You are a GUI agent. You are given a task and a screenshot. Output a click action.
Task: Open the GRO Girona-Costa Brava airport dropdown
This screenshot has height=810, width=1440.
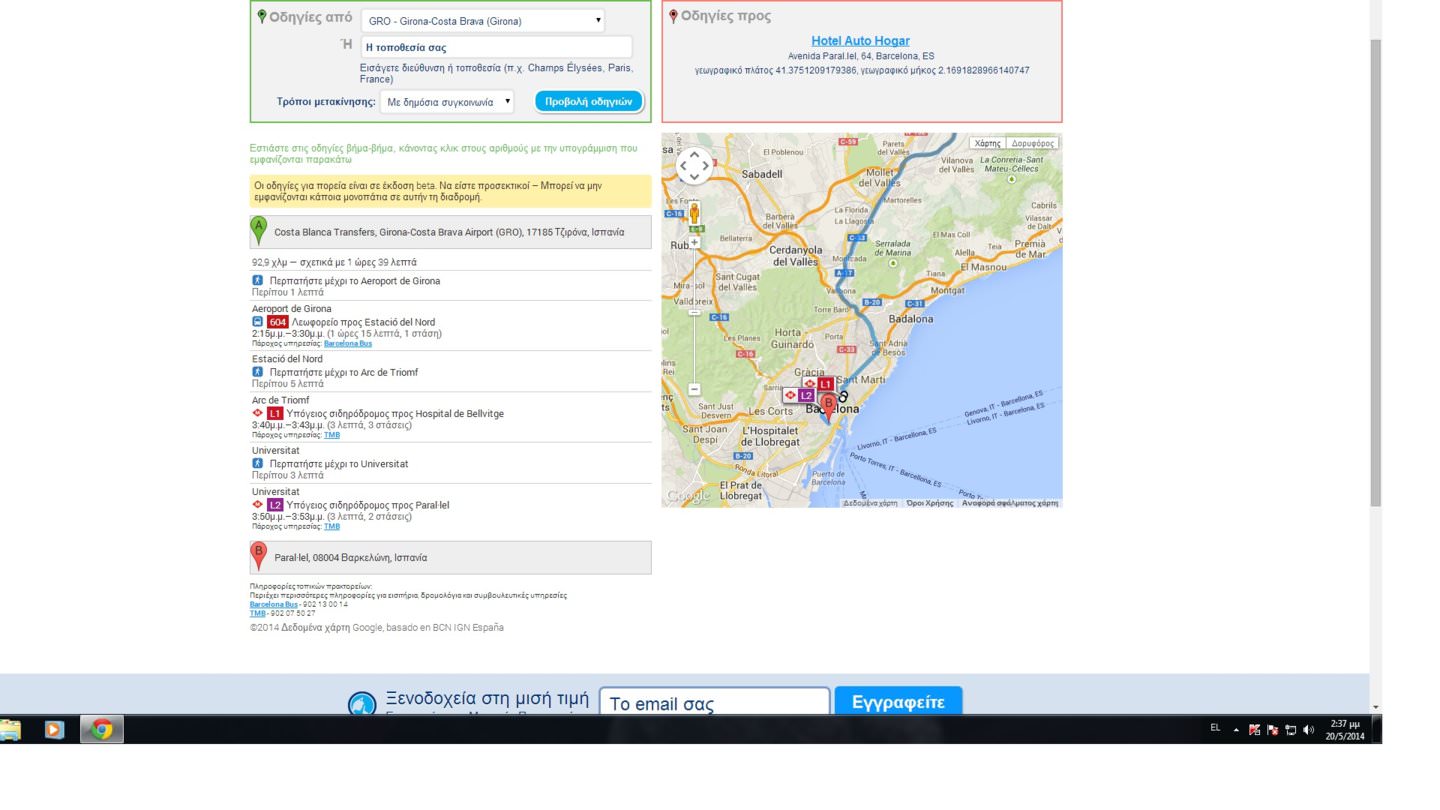[x=484, y=21]
